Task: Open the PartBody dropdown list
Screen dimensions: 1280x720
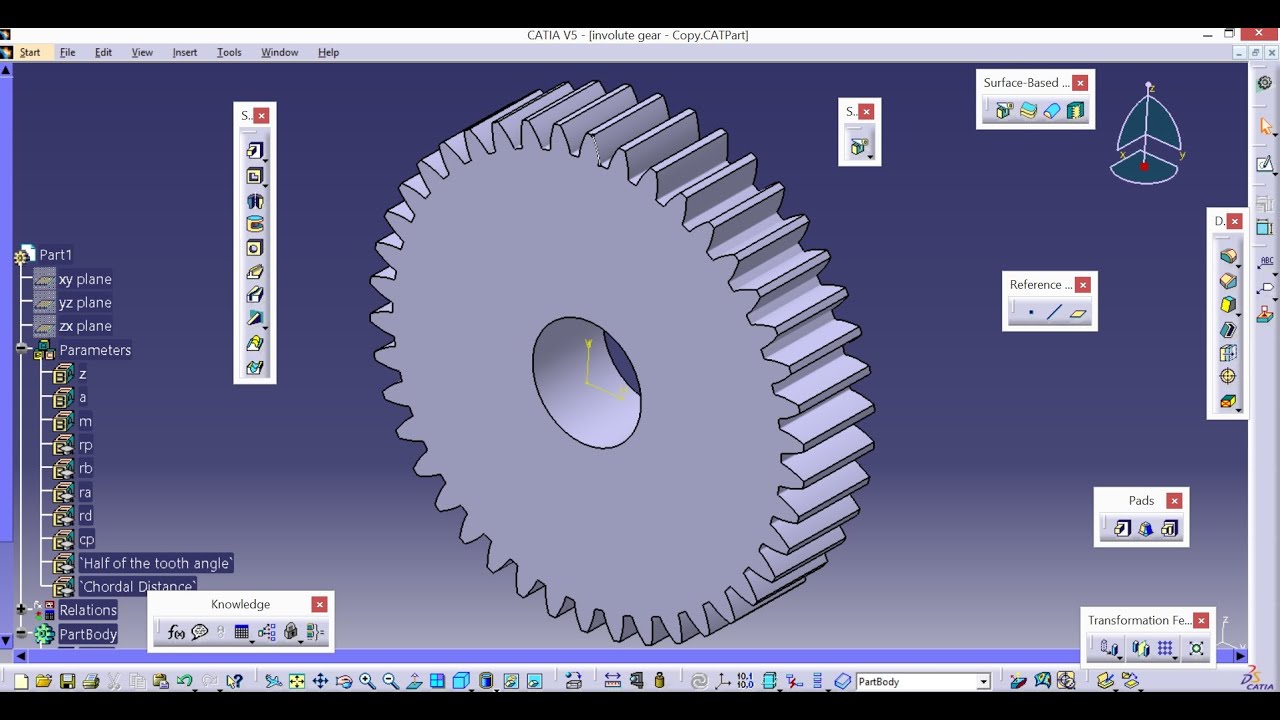Action: [983, 682]
